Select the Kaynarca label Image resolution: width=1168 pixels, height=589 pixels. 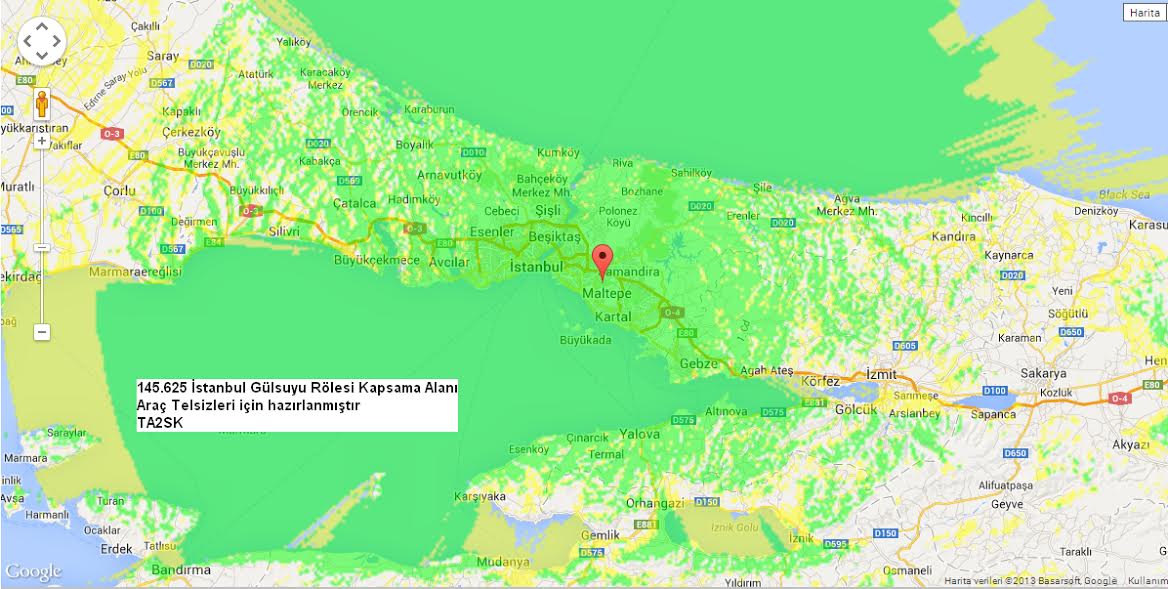coord(1009,255)
